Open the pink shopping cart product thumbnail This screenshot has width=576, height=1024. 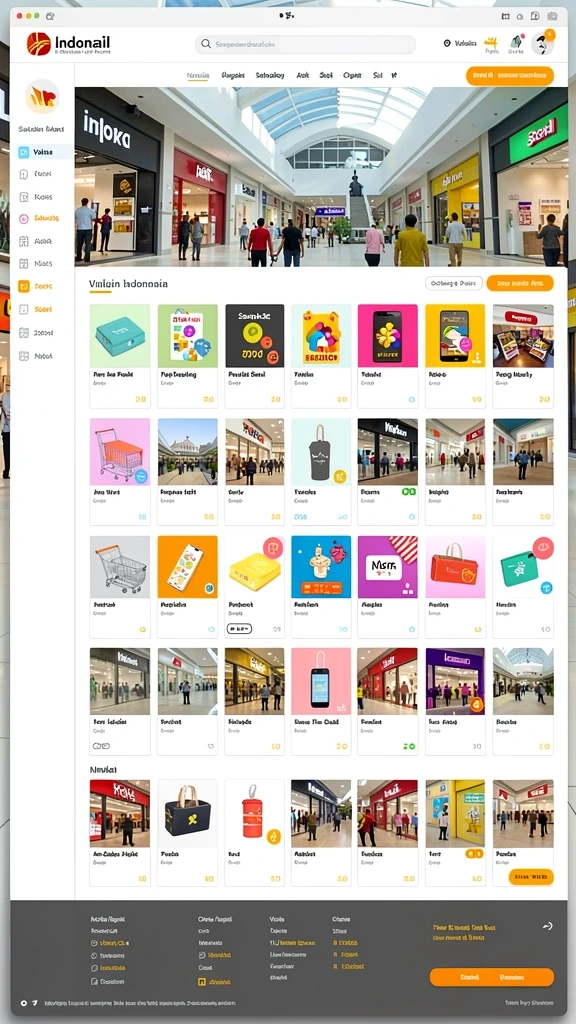pos(120,451)
